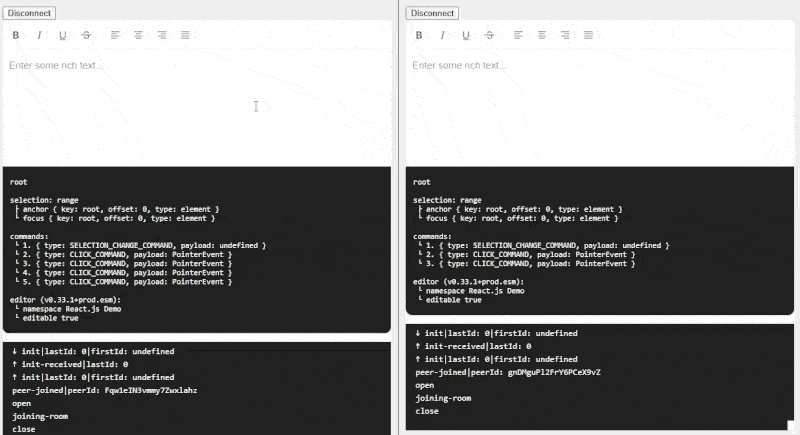The height and width of the screenshot is (435, 800).
Task: Click 'close' entry in left log
Action: (x=23, y=429)
